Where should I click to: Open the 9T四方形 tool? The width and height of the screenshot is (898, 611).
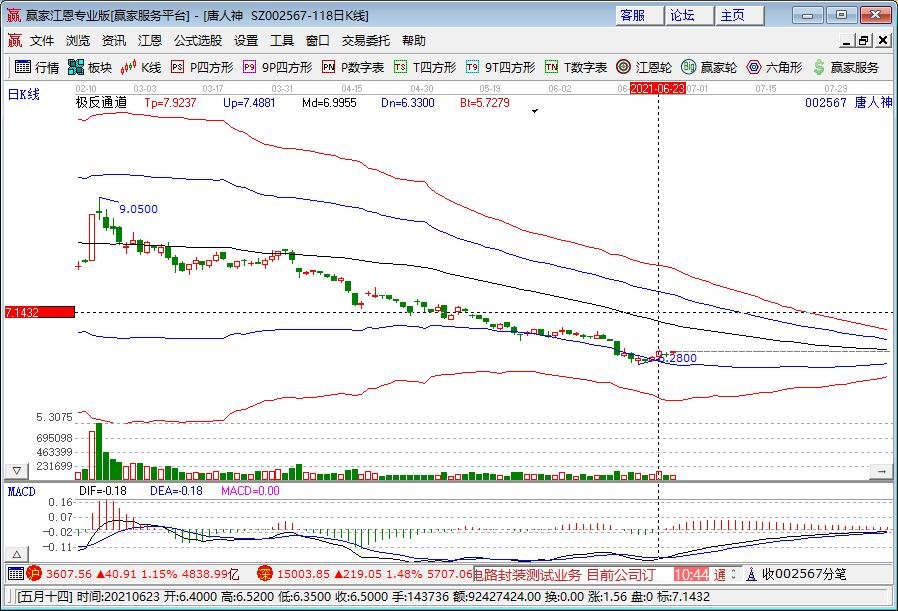click(501, 68)
